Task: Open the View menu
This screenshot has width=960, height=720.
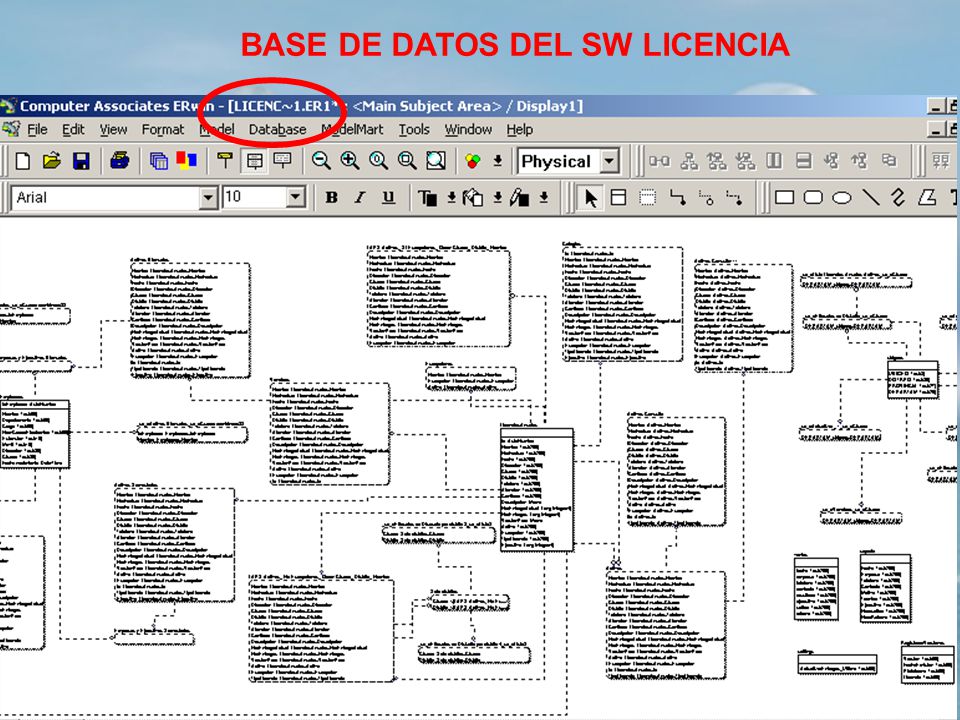Action: pos(113,130)
